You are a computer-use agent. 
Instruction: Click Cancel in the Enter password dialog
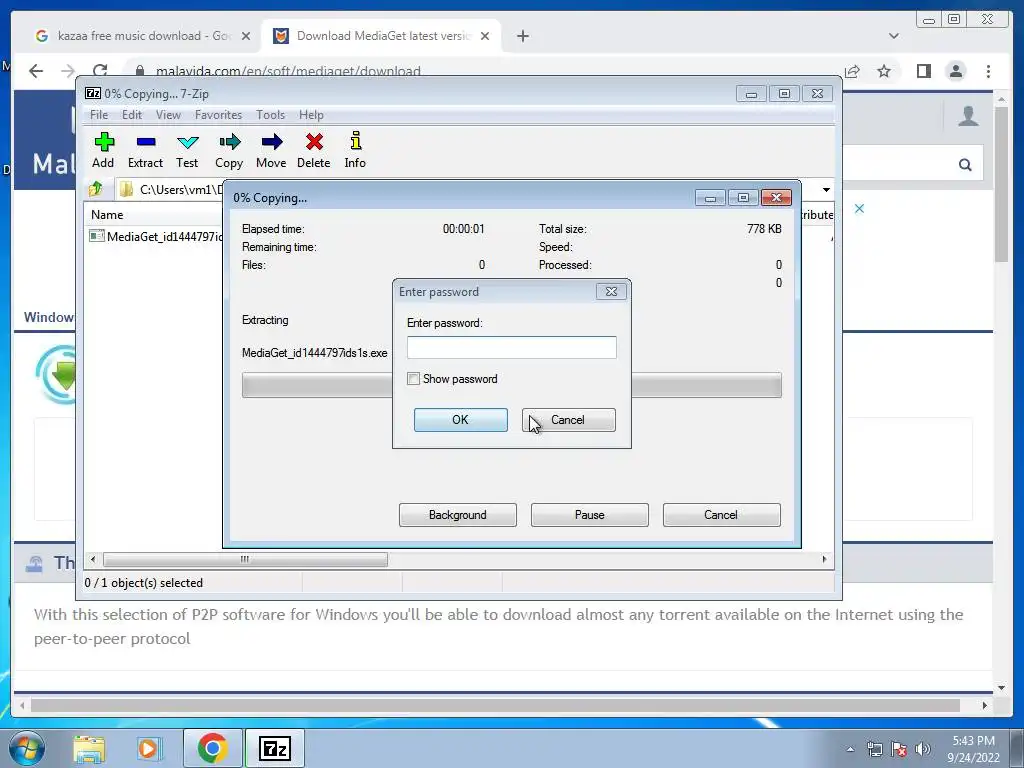tap(568, 420)
